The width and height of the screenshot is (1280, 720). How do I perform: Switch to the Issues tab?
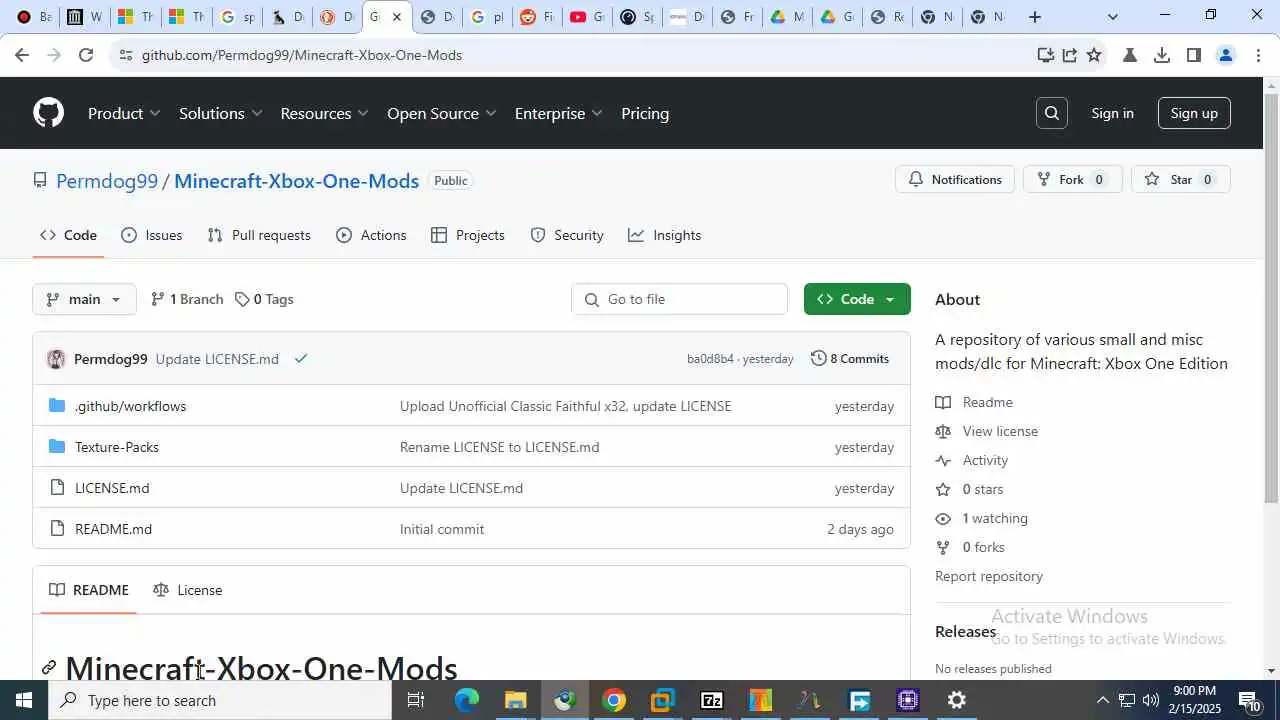pyautogui.click(x=152, y=235)
